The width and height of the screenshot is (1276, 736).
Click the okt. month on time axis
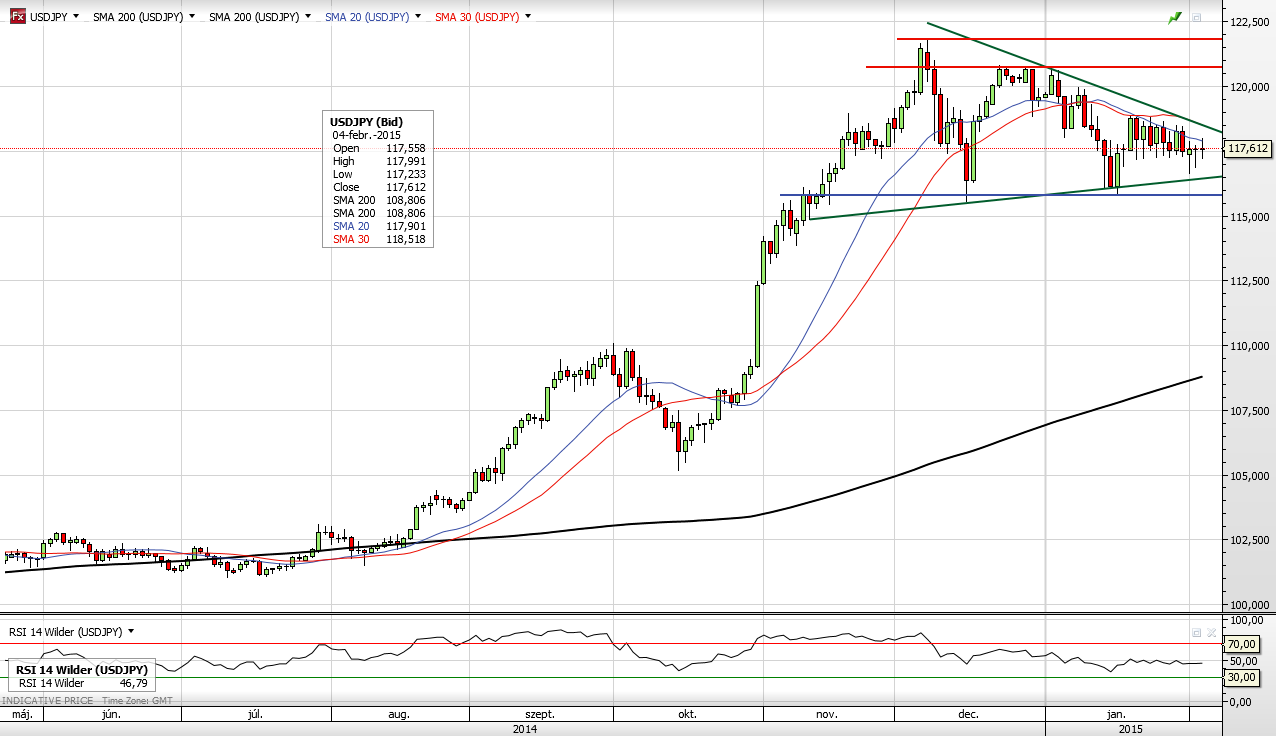pyautogui.click(x=687, y=714)
